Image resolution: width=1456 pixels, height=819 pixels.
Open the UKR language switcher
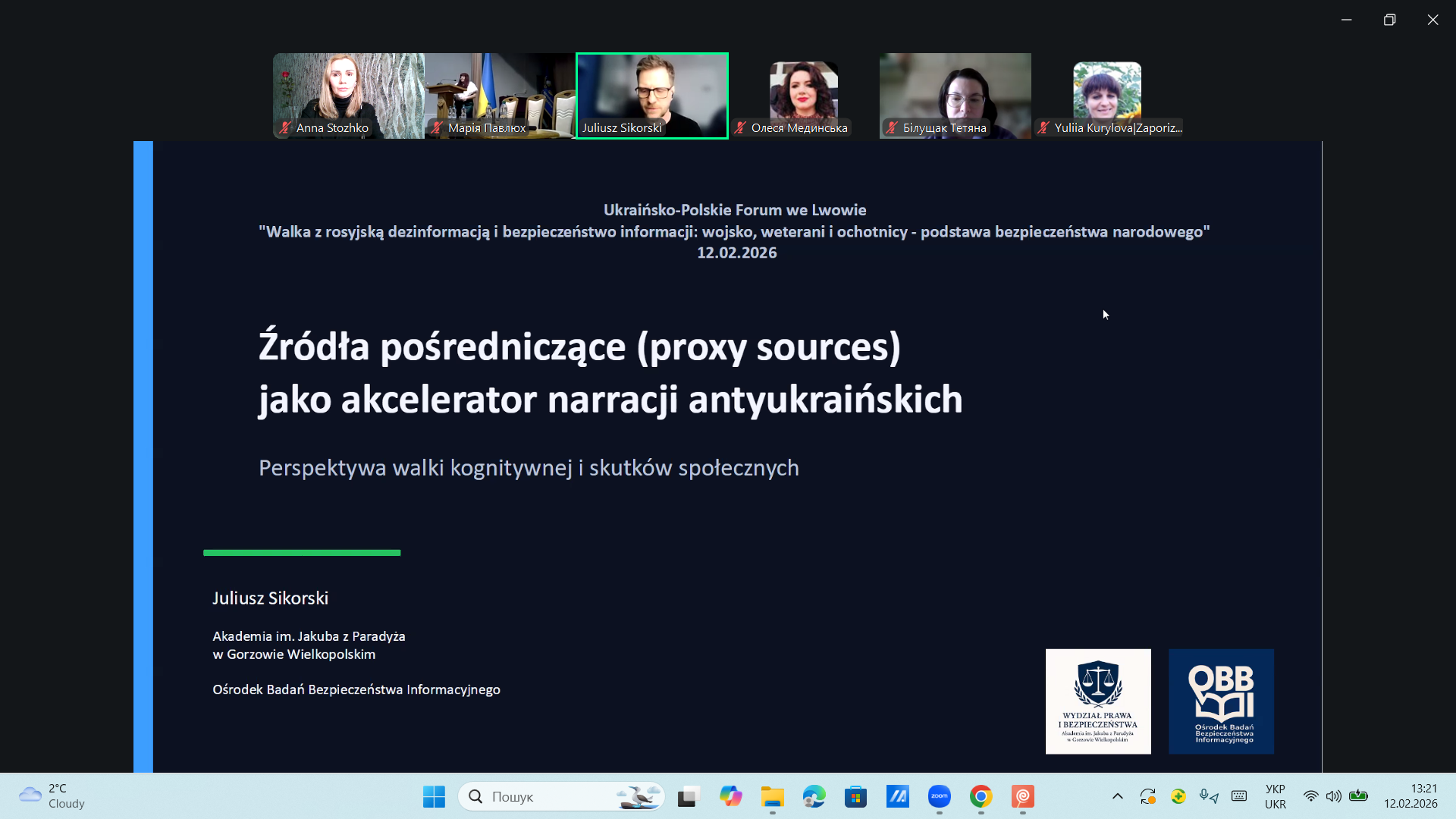pyautogui.click(x=1275, y=796)
